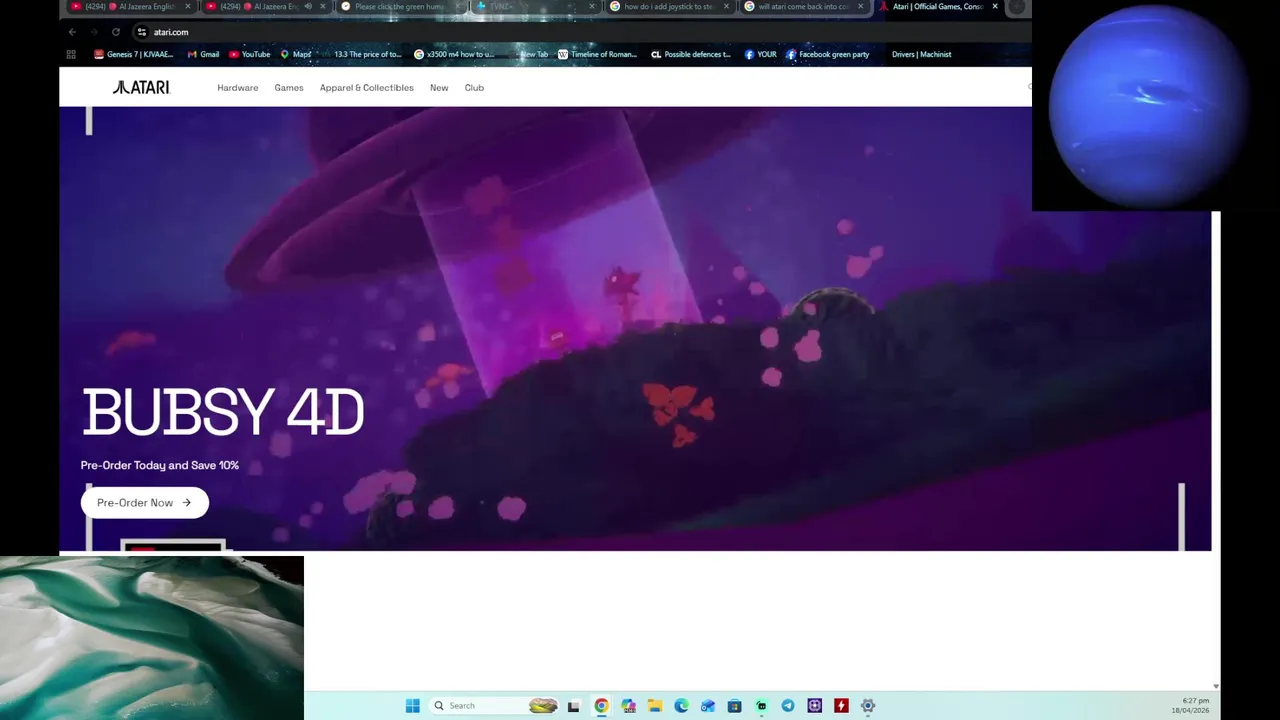Close the 'will atari come back' tab

click(860, 7)
